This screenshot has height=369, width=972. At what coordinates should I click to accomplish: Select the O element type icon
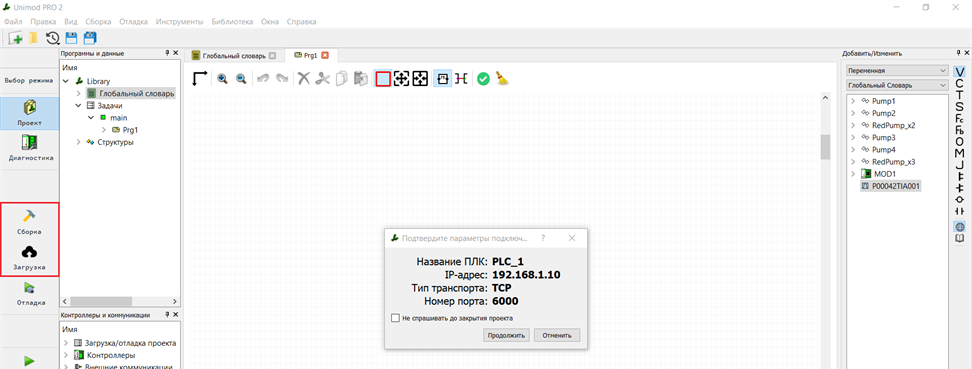pos(960,141)
